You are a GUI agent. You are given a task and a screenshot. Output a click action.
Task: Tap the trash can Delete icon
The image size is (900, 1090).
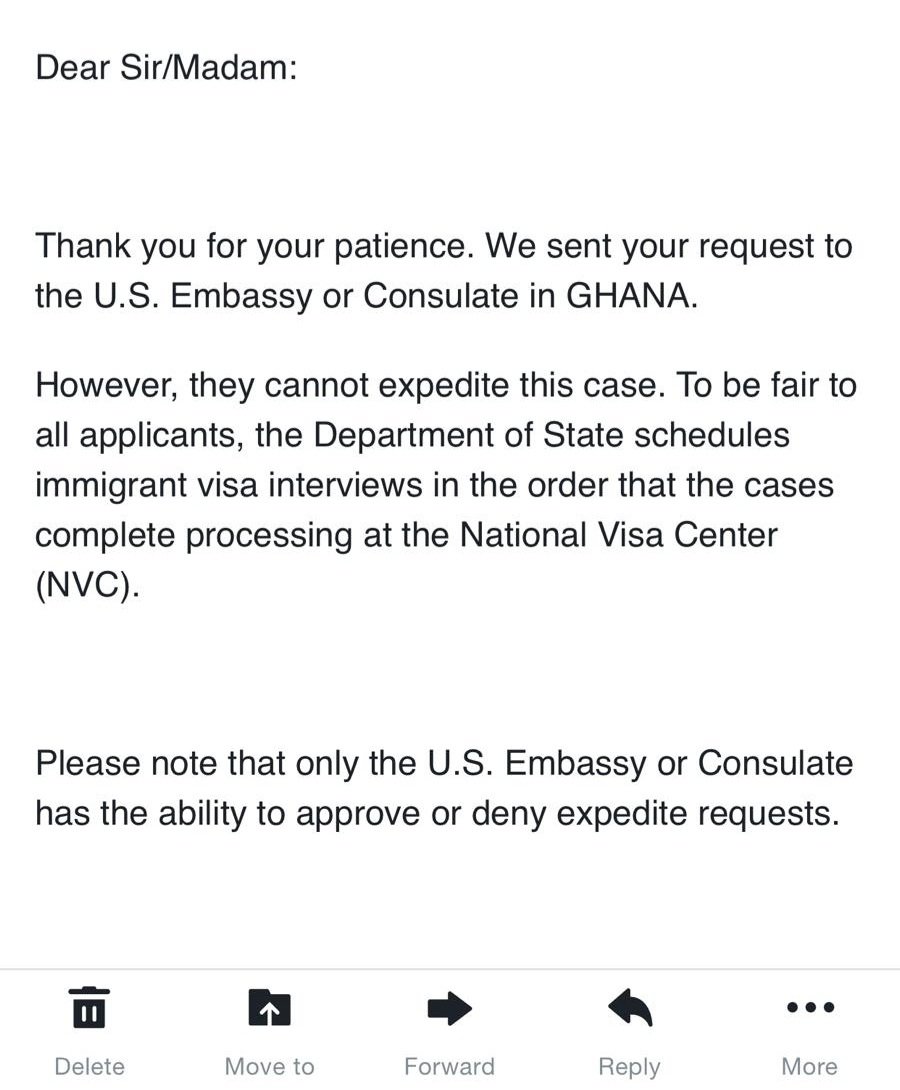[90, 1007]
